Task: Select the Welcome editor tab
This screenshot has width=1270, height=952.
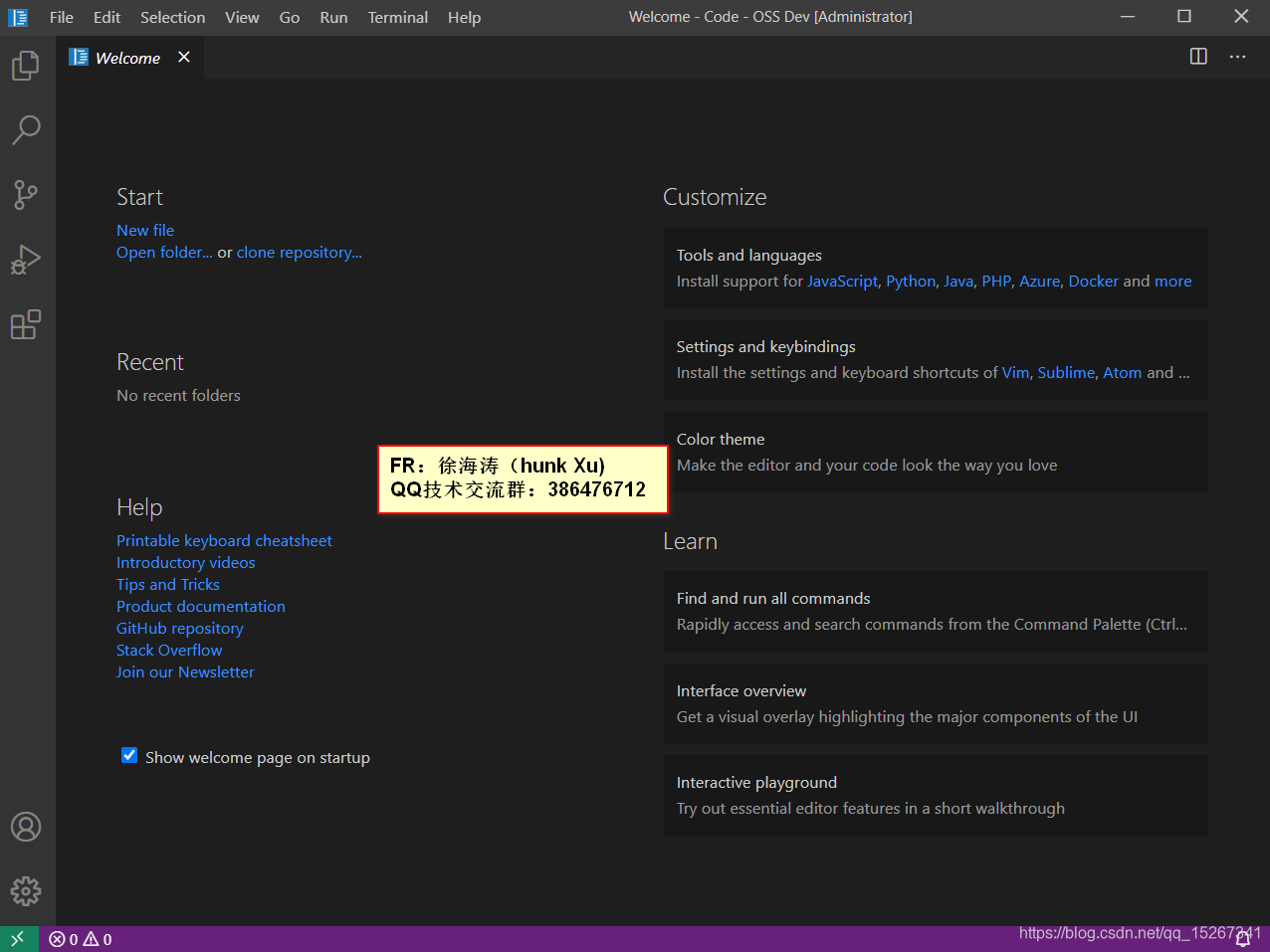Action: click(x=129, y=58)
